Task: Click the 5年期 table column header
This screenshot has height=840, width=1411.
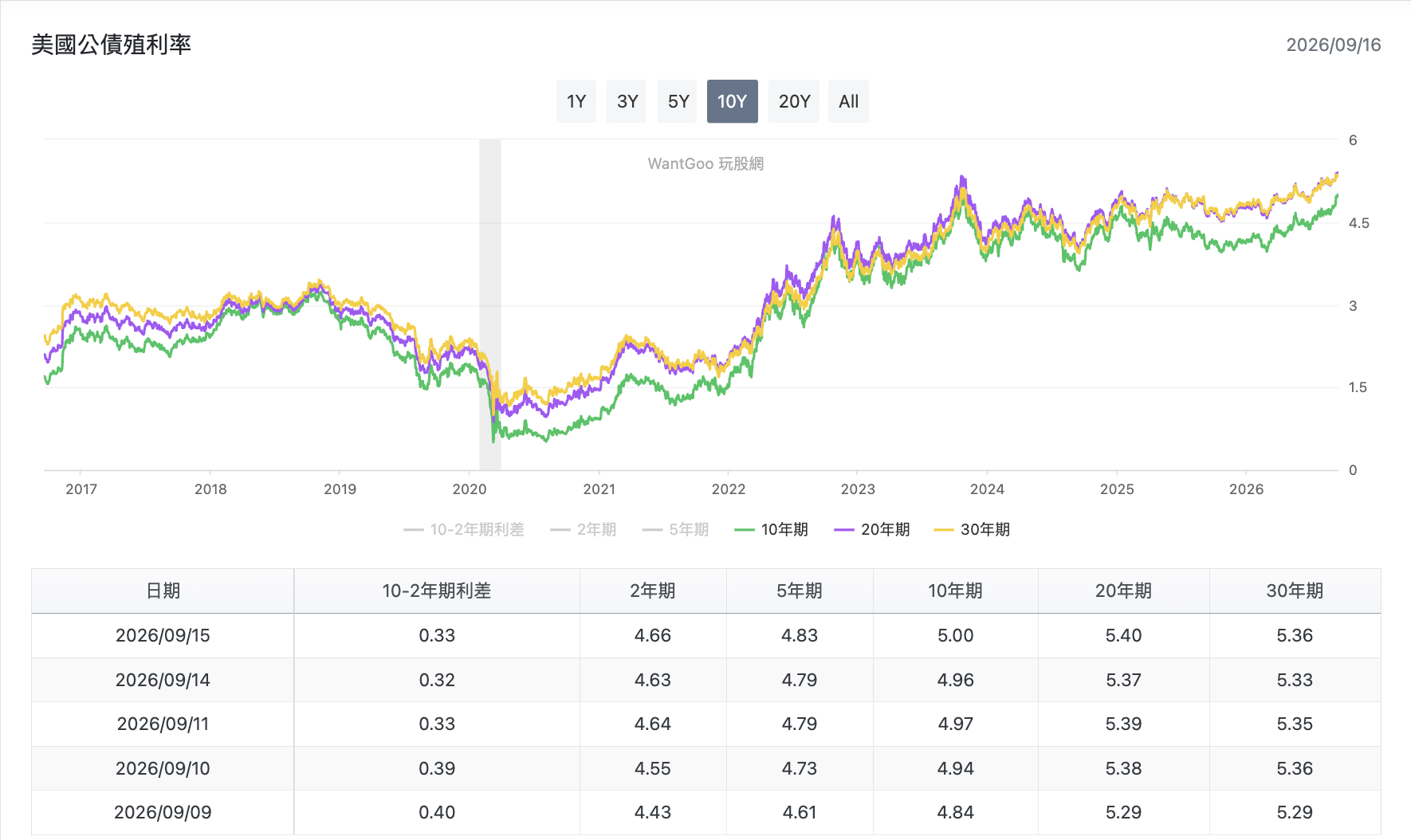Action: 800,591
